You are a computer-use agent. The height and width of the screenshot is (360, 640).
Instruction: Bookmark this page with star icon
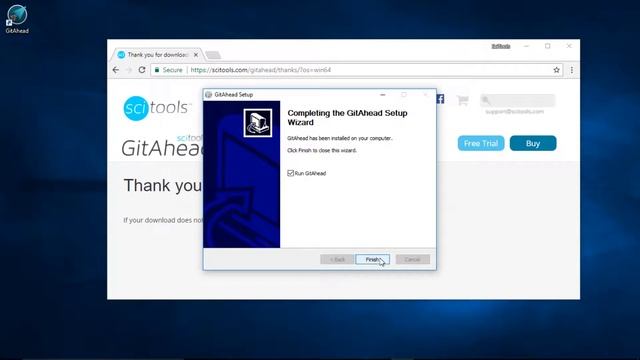(556, 70)
